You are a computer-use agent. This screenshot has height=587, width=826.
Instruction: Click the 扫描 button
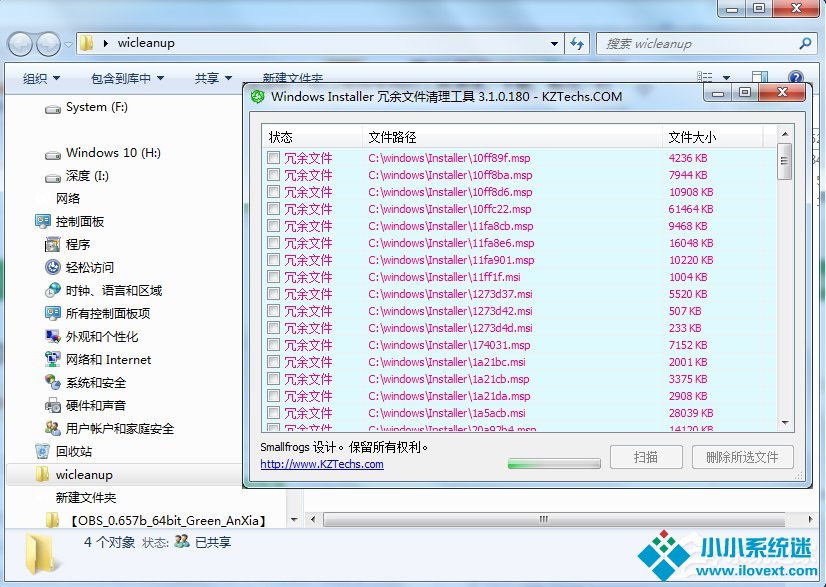(646, 457)
